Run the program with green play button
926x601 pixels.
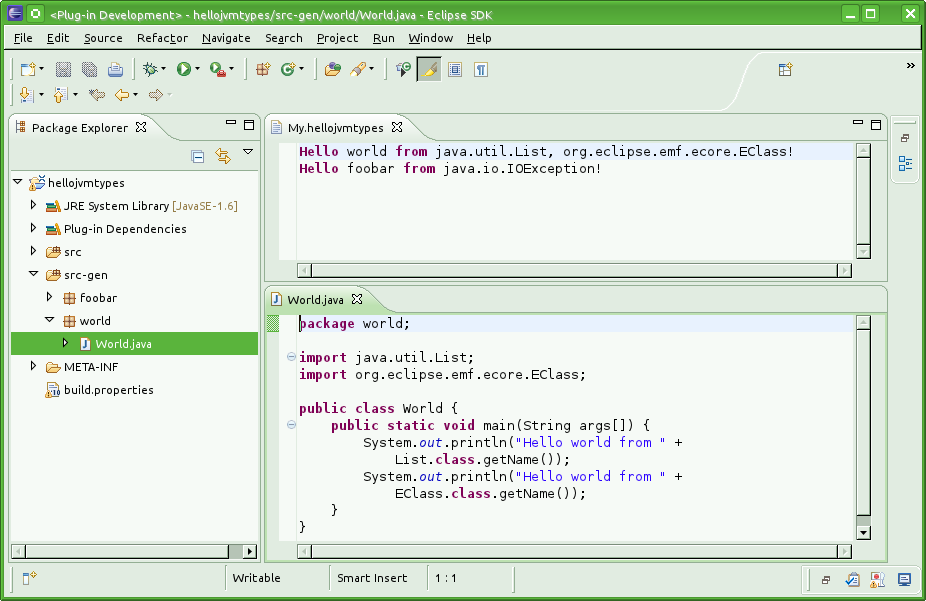point(183,69)
